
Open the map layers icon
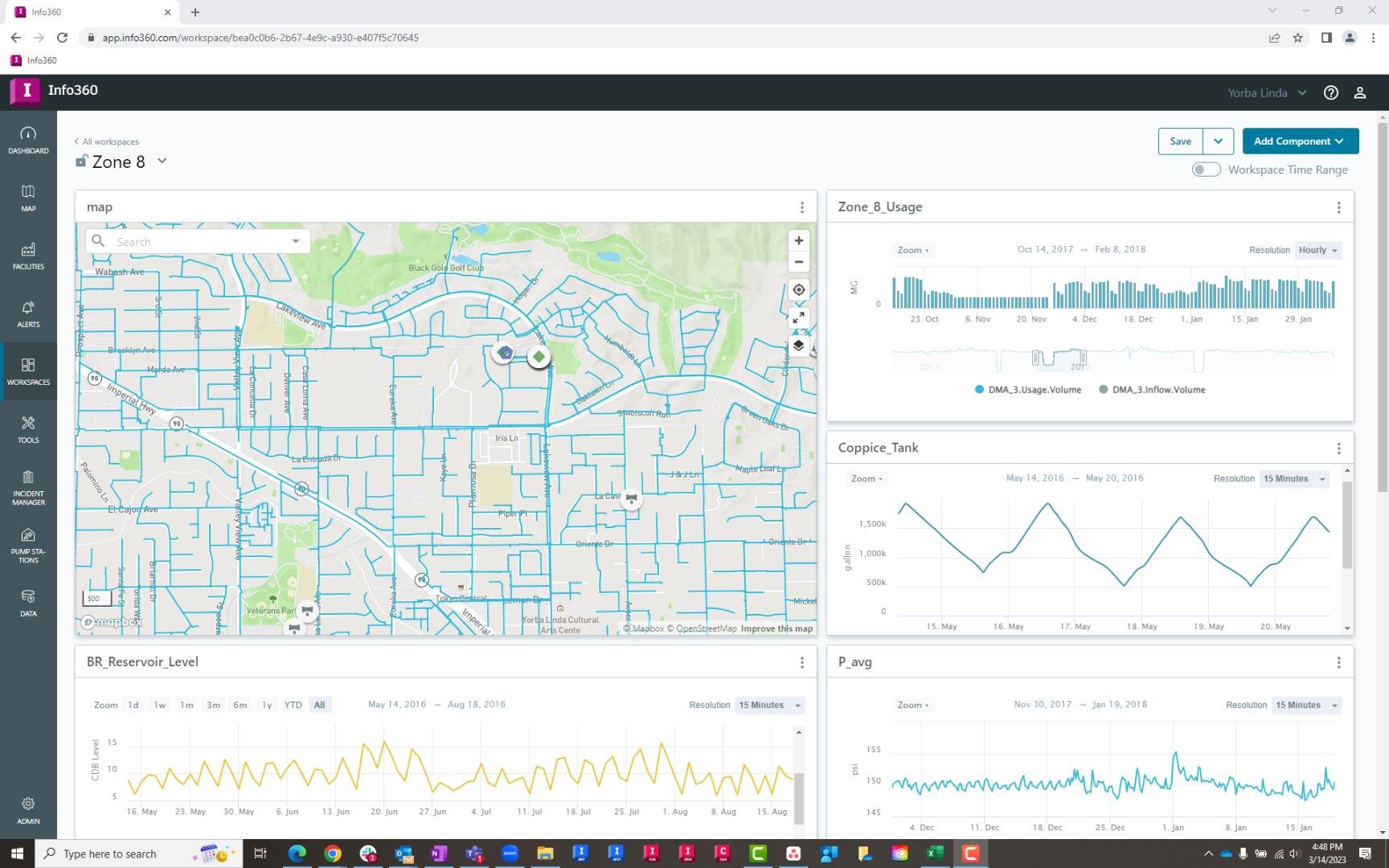798,346
